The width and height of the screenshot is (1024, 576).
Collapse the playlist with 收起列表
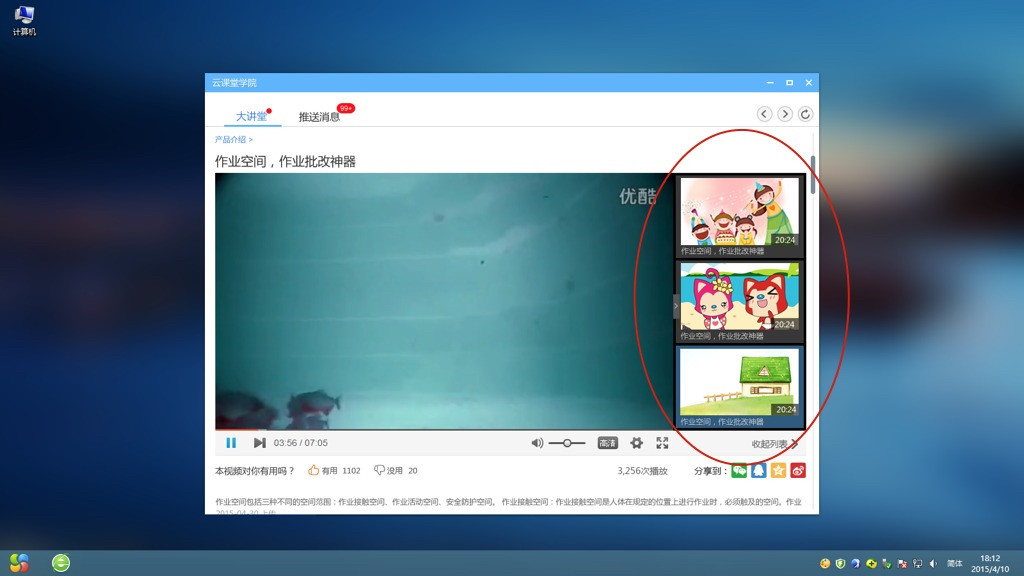tap(775, 444)
